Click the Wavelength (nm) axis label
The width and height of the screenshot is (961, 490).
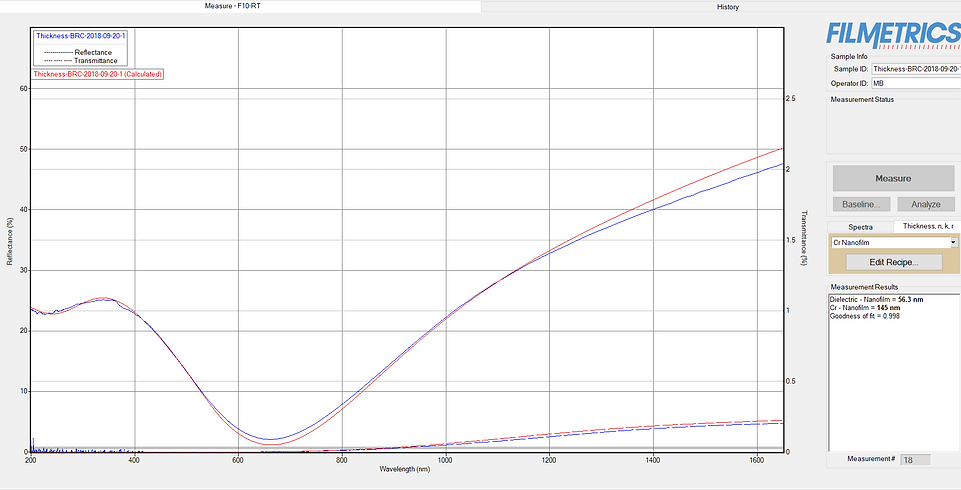[x=407, y=468]
